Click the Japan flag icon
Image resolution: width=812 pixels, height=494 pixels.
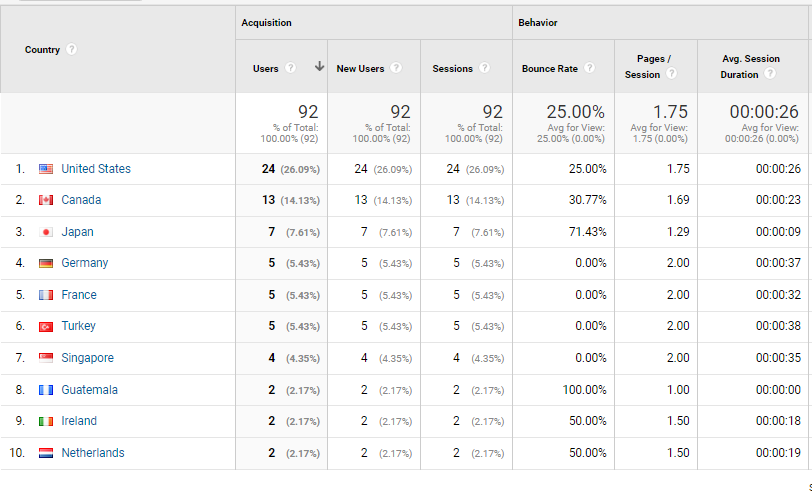pyautogui.click(x=46, y=232)
